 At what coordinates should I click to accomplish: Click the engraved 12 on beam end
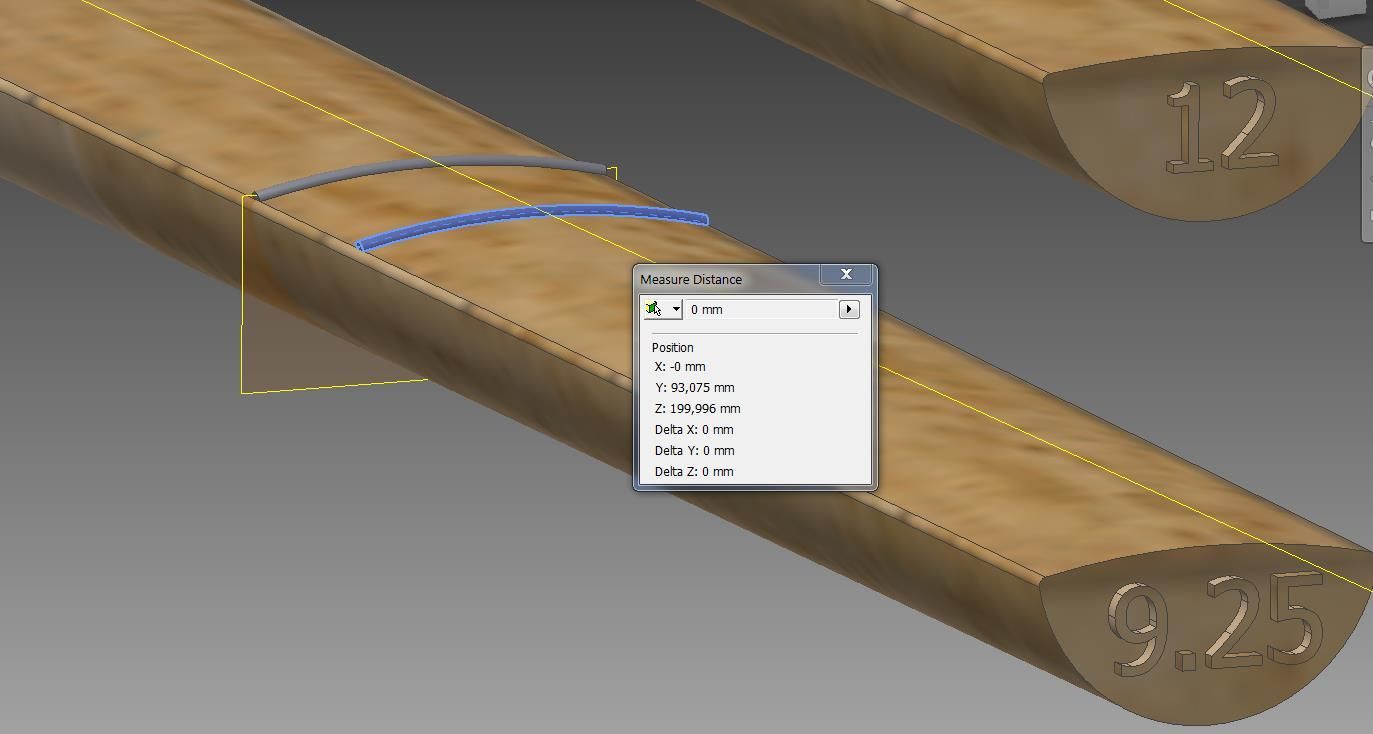[x=1221, y=127]
